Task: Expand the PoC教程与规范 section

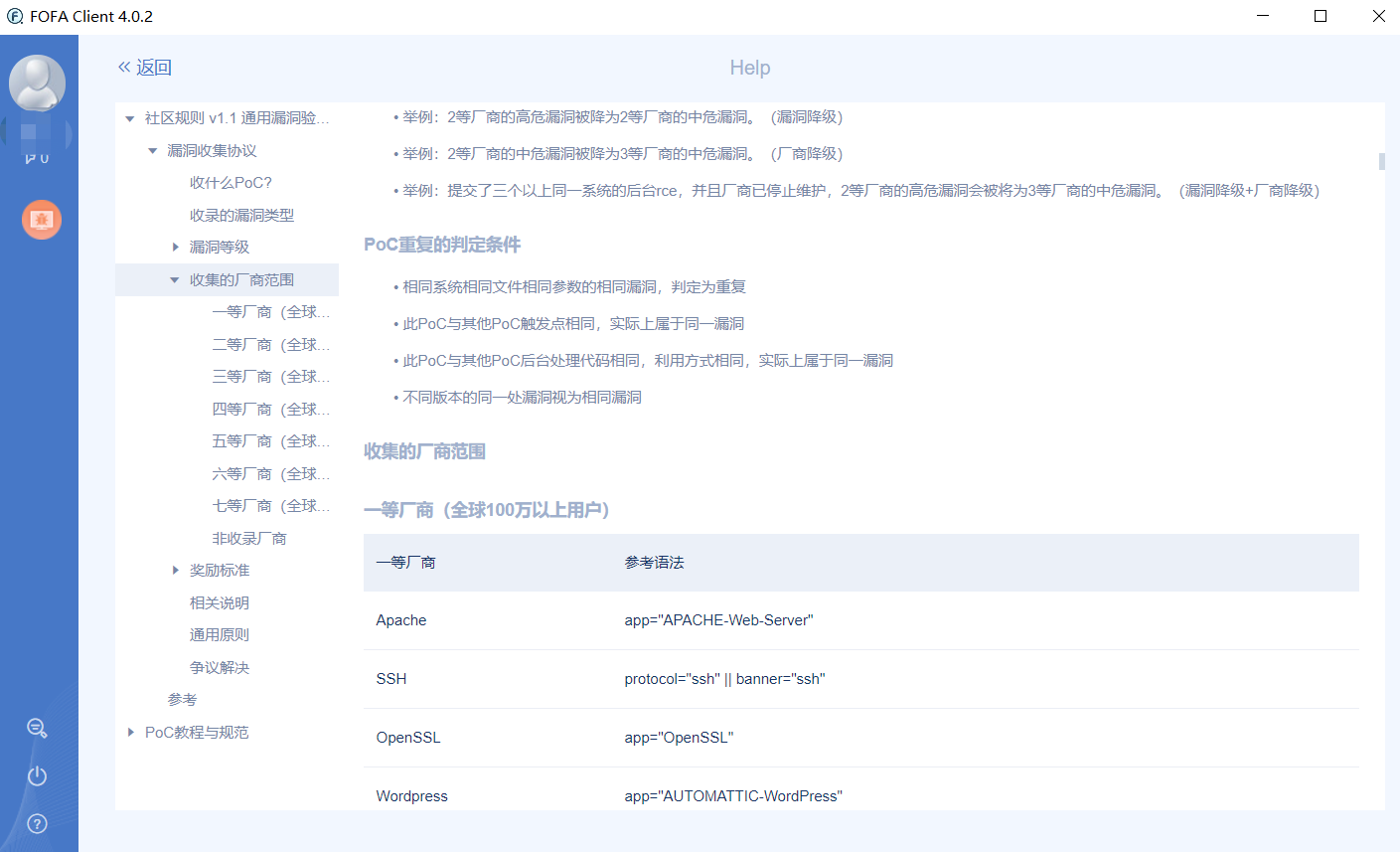Action: (x=130, y=732)
